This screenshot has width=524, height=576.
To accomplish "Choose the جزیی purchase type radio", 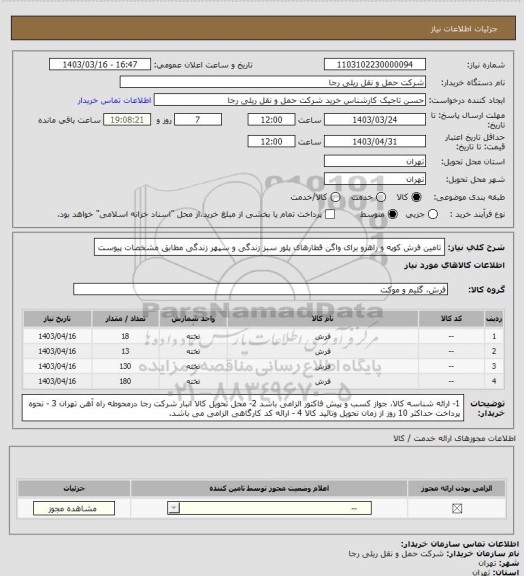I will 433,214.
